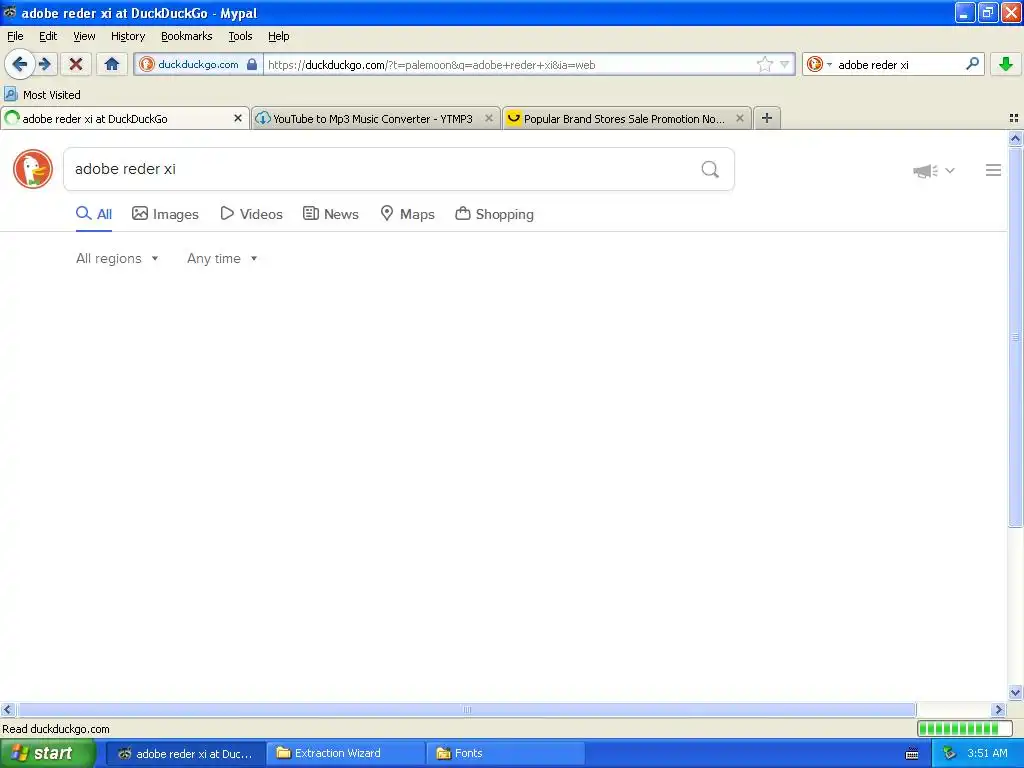The width and height of the screenshot is (1024, 768).
Task: Click the 3:51 AM clock
Action: [987, 753]
